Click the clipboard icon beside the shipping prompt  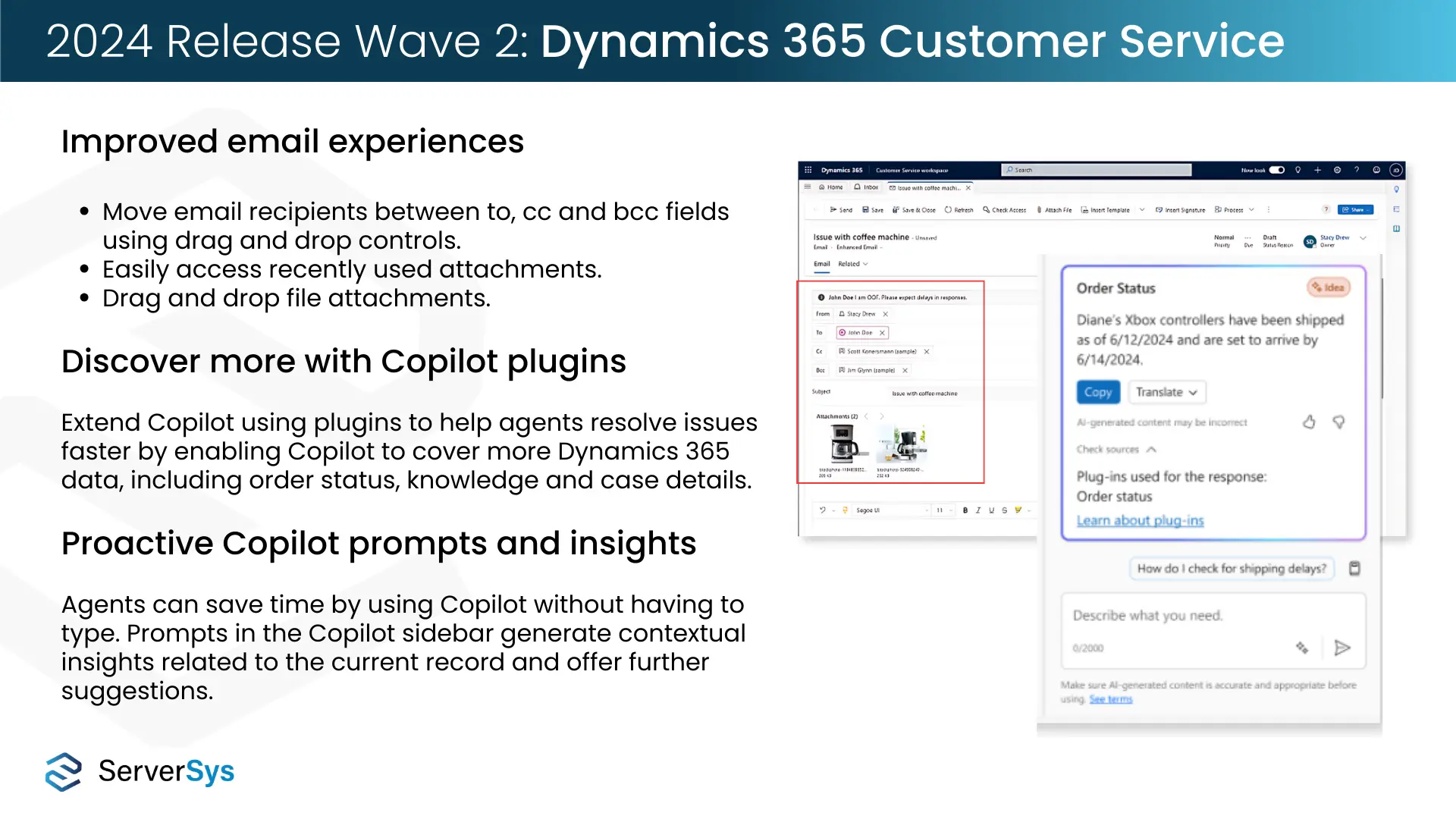point(1354,569)
